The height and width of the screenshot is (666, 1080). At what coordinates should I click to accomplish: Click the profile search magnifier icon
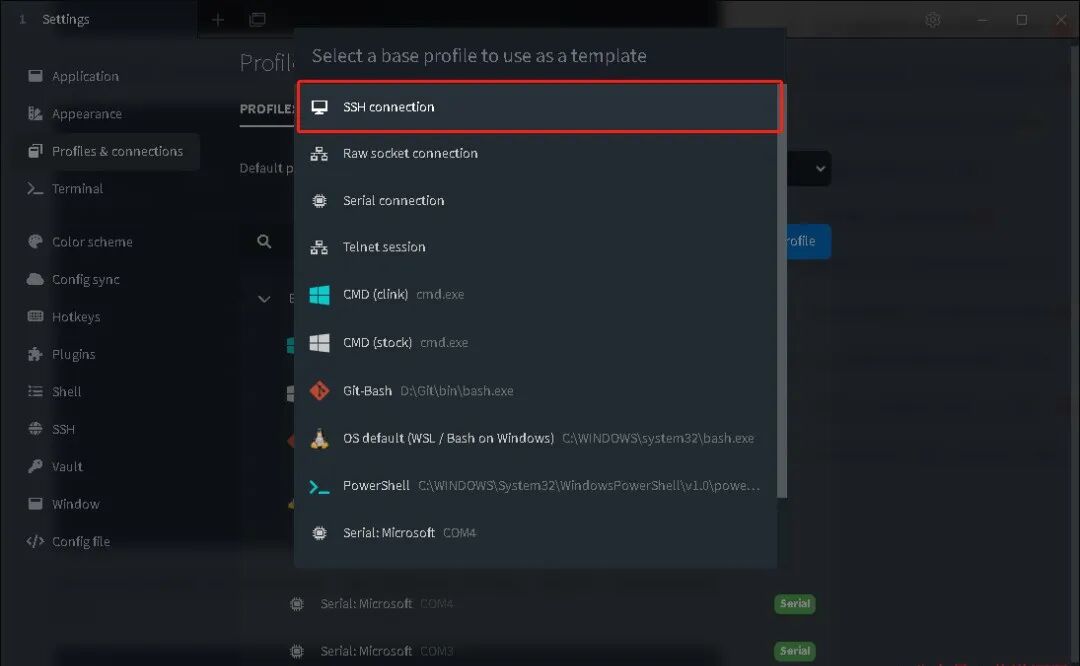[x=264, y=242]
